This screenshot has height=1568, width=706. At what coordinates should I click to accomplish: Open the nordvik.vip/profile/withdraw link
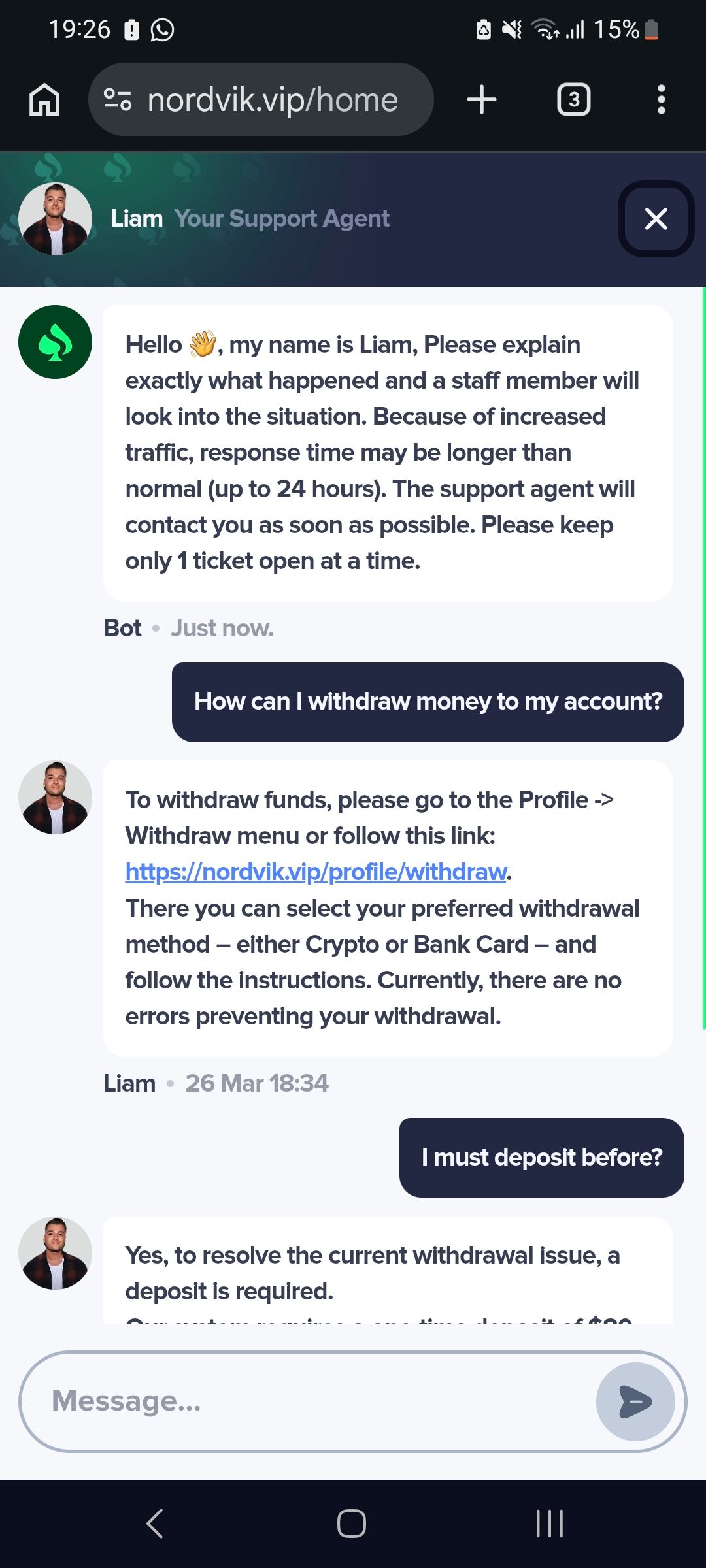pos(316,872)
